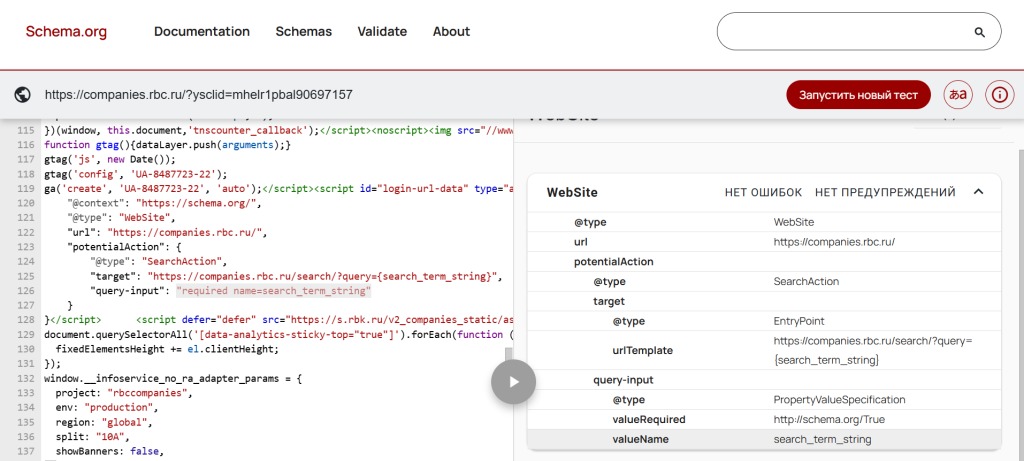1024x461 pixels.
Task: Click code line 118 gtag config
Action: click(135, 174)
